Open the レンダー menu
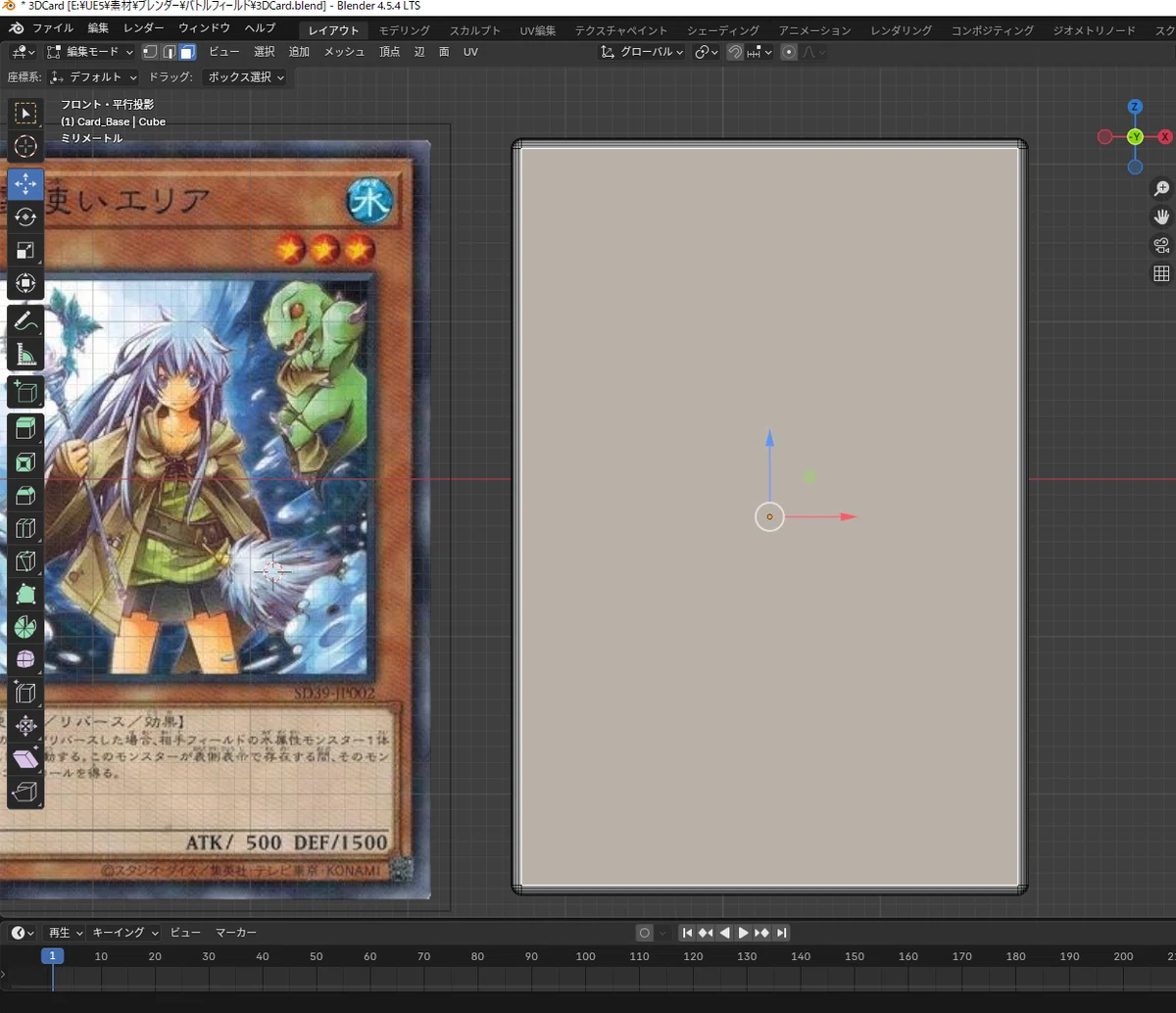Image resolution: width=1176 pixels, height=1013 pixels. tap(144, 28)
